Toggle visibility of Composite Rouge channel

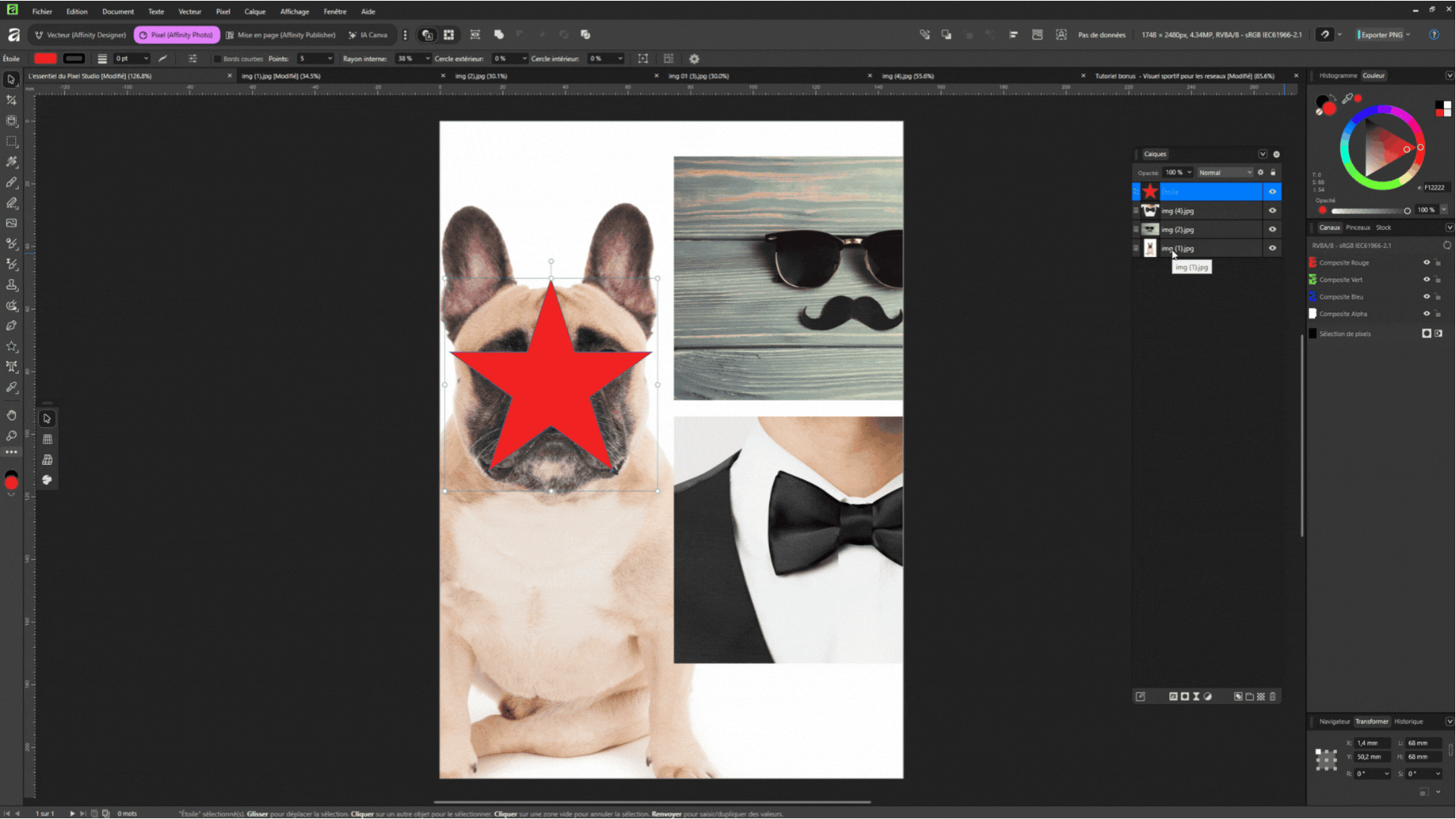tap(1426, 262)
